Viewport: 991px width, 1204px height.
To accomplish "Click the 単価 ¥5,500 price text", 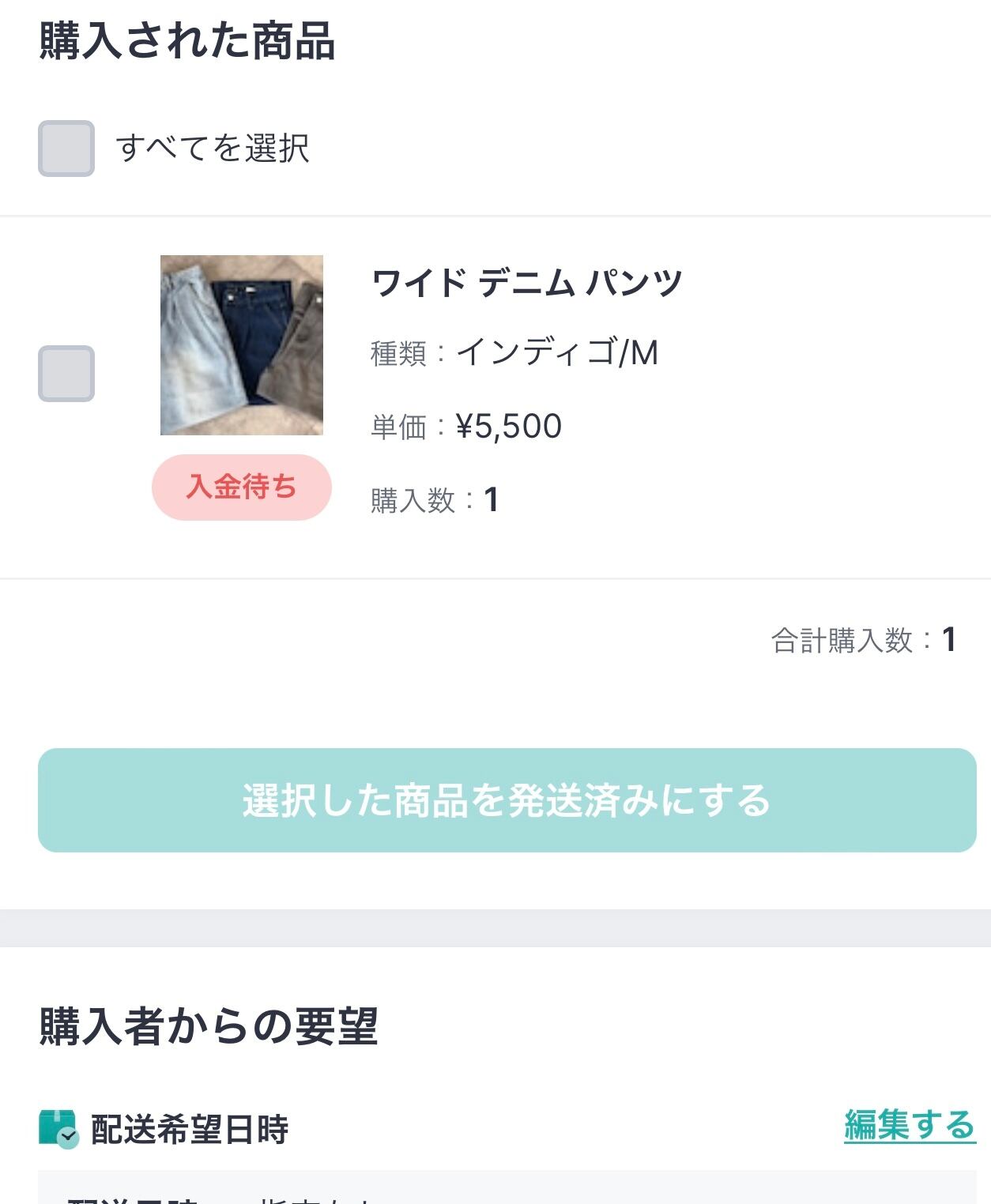I will click(466, 427).
